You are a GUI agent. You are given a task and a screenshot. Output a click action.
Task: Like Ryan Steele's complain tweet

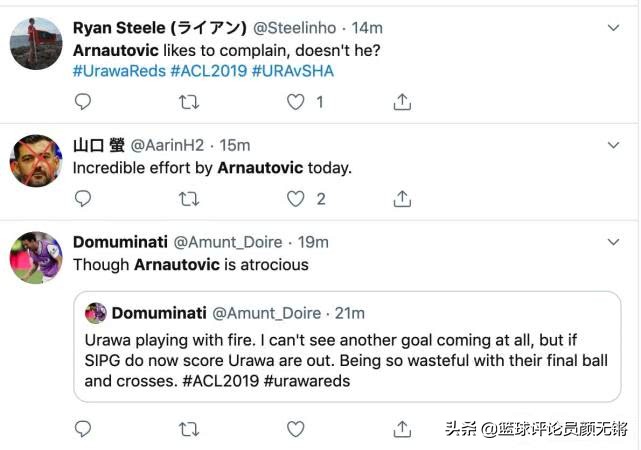[296, 102]
